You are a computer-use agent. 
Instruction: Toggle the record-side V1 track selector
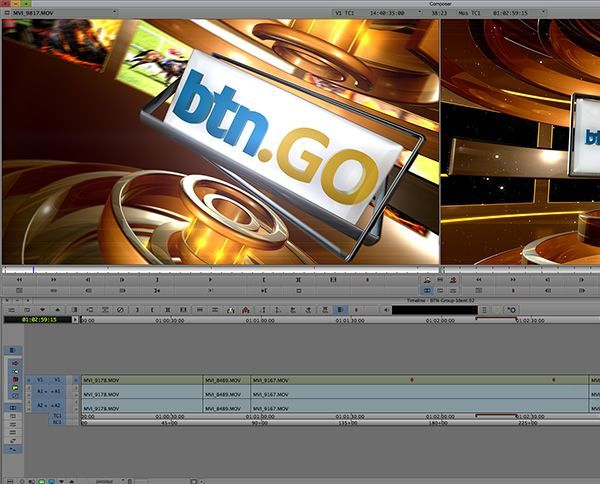(x=57, y=380)
